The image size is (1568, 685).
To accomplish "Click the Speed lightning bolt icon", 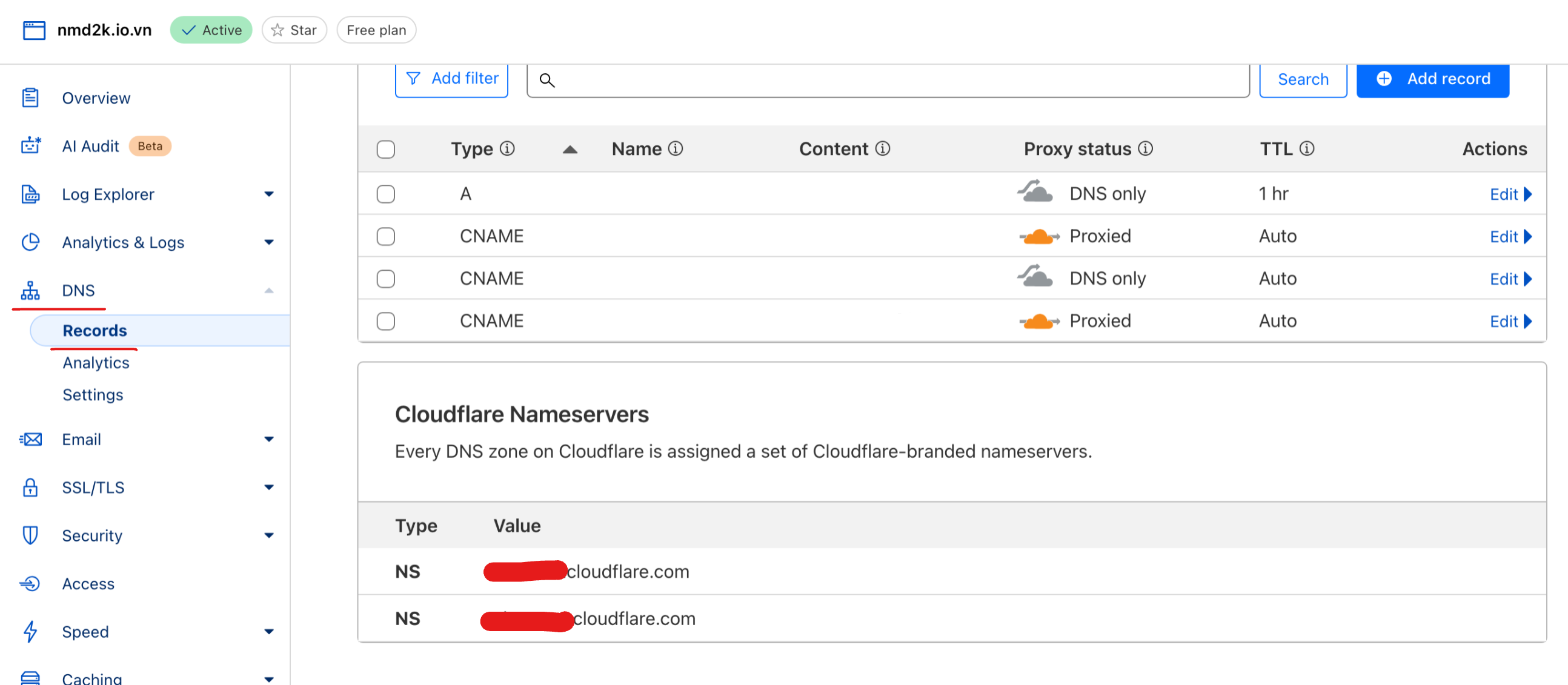I will pos(30,632).
